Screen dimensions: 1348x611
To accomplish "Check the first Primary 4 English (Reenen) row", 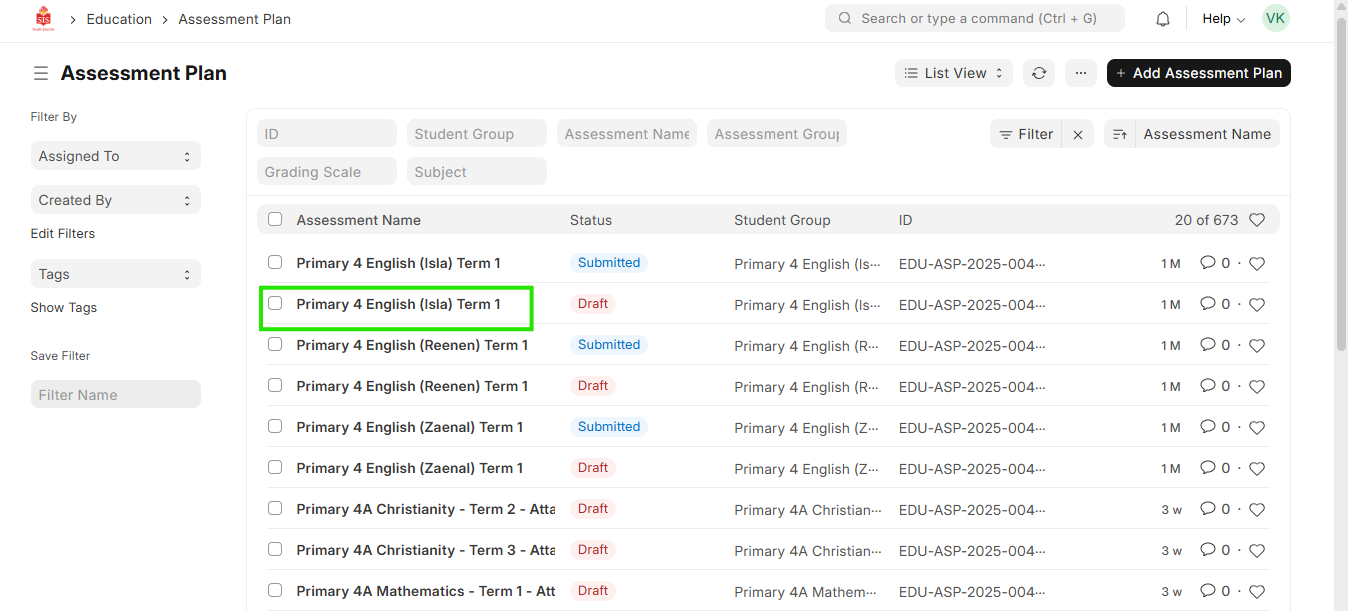I will (275, 344).
